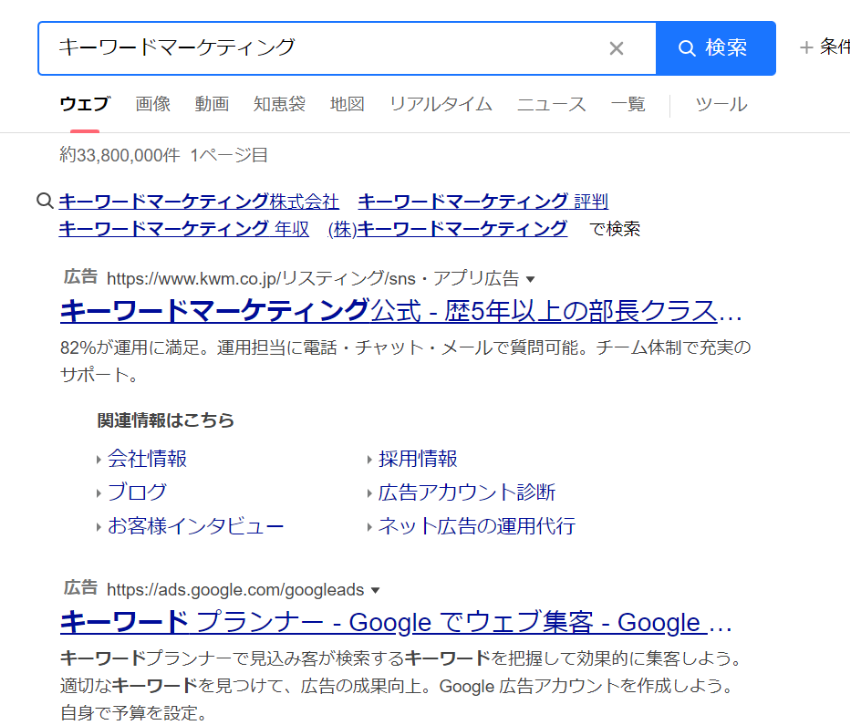850x721 pixels.
Task: Click the magnifier icon beside related searches
Action: (x=45, y=201)
